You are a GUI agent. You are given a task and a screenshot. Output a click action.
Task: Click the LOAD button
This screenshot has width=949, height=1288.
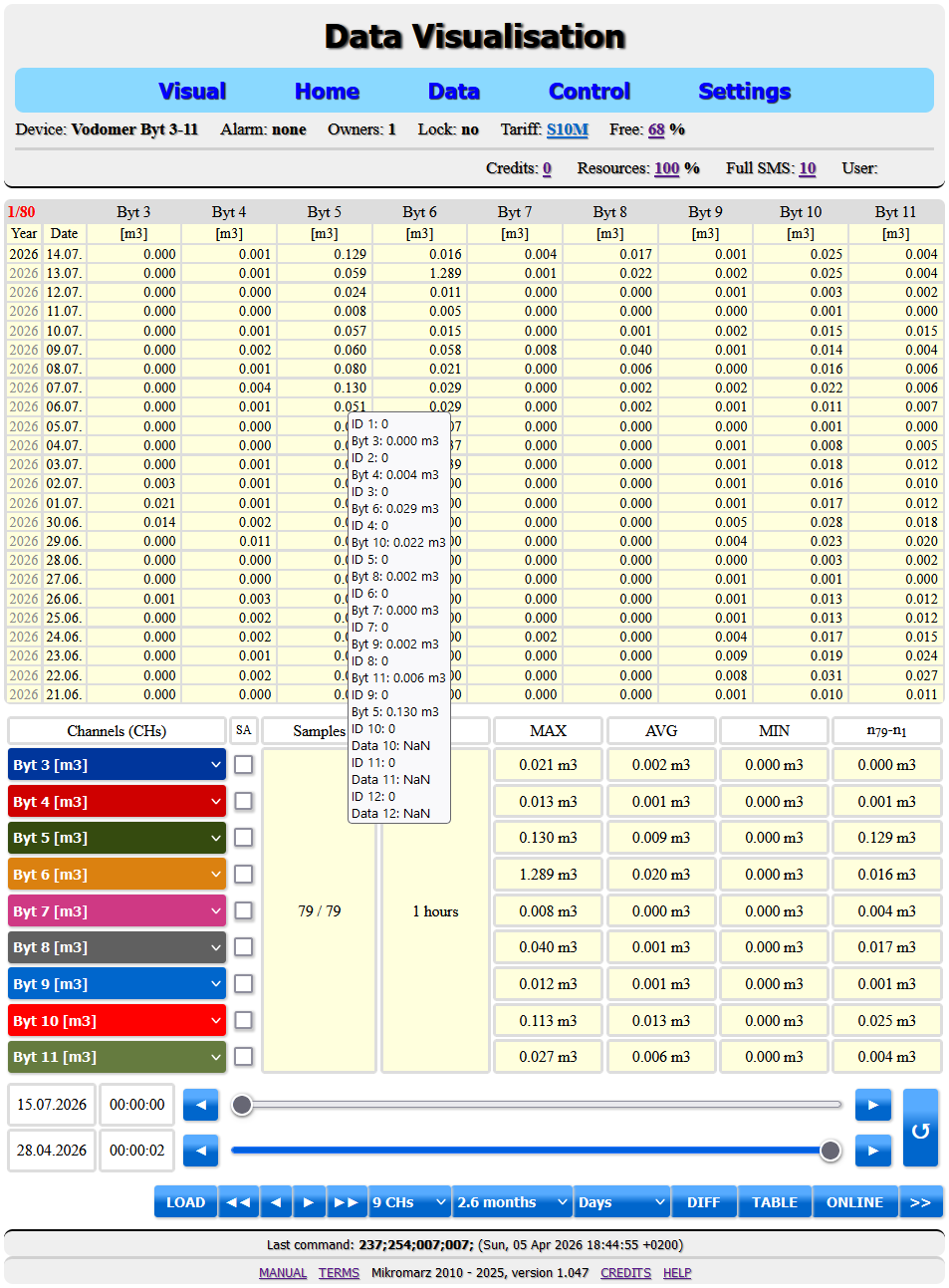click(x=185, y=1202)
